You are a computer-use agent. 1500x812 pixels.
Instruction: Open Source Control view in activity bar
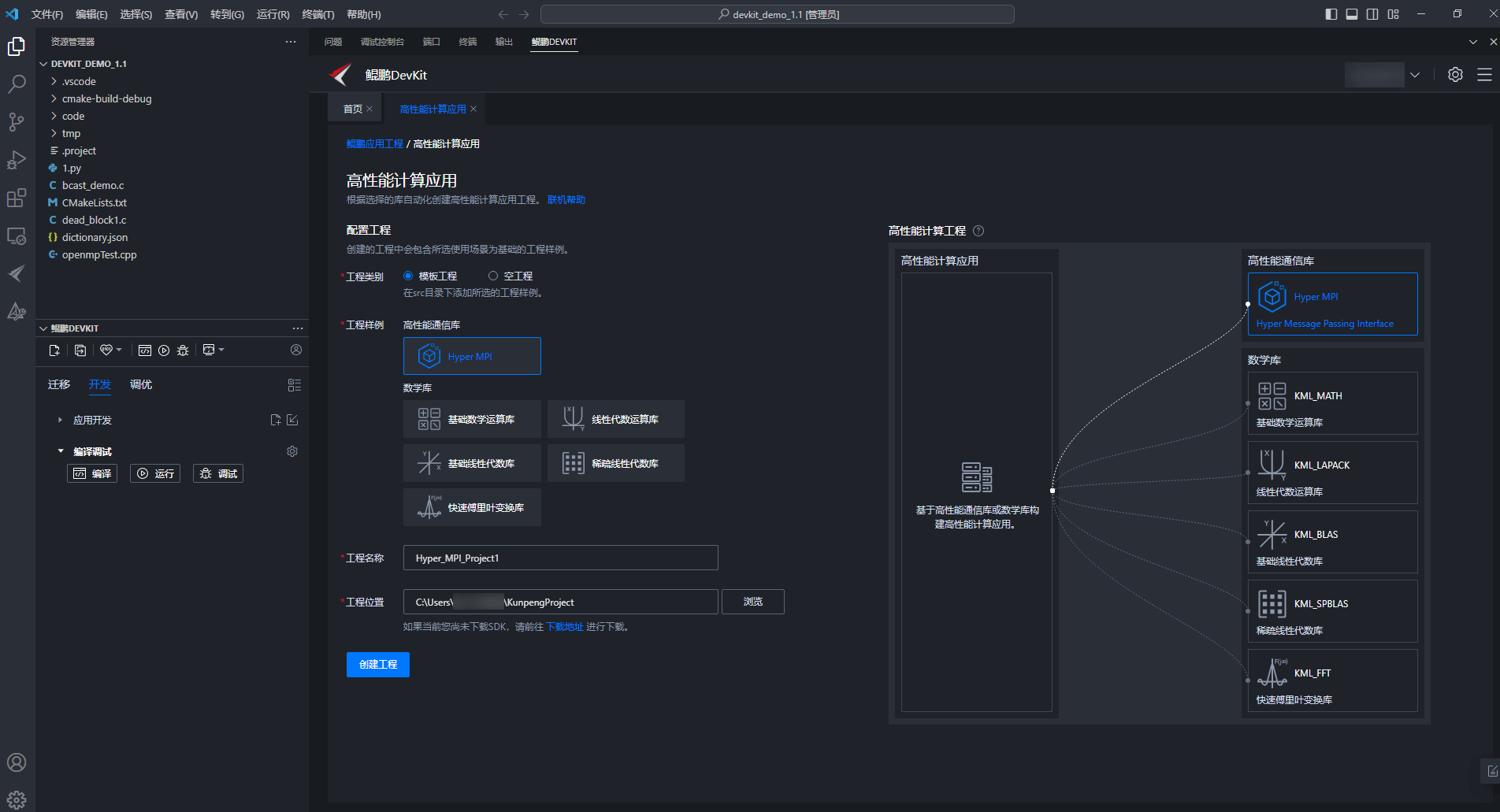coord(17,122)
